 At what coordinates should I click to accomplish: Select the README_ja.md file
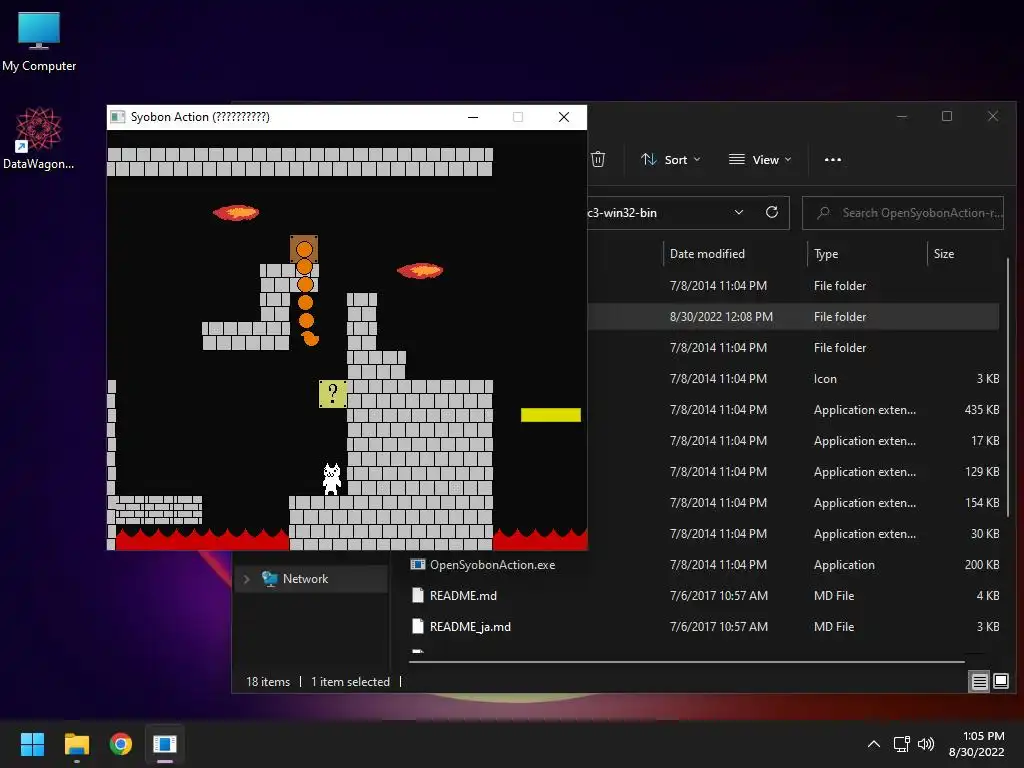tap(470, 627)
